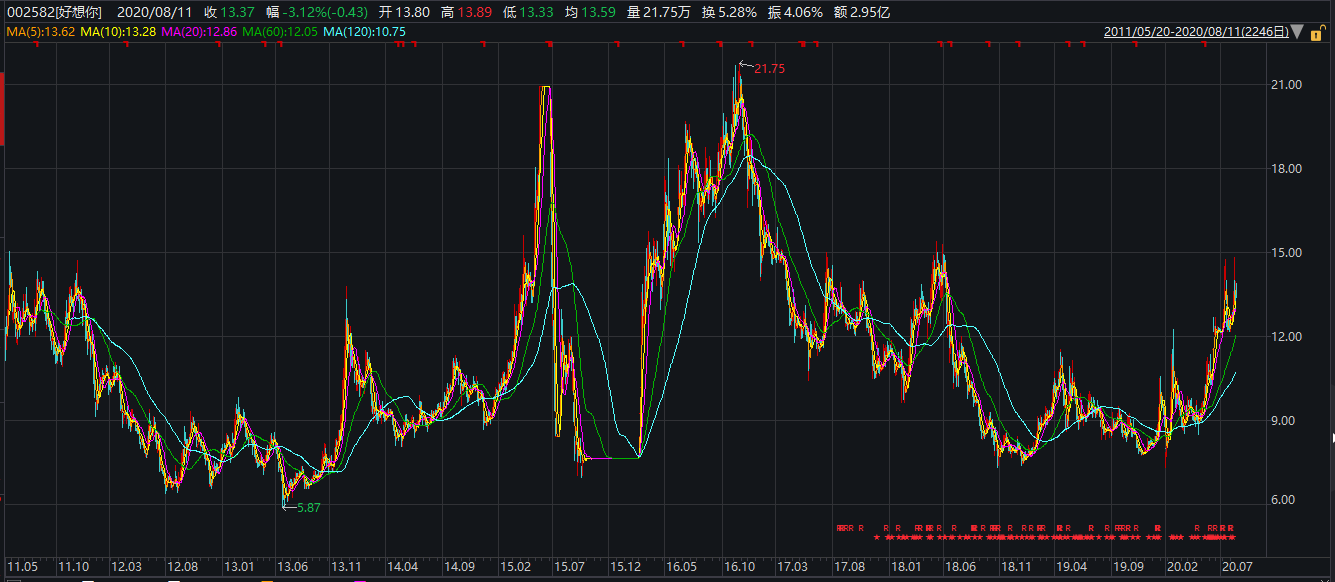Select the 20.07 label on time axis
Image resolution: width=1335 pixels, height=582 pixels.
(x=1235, y=567)
